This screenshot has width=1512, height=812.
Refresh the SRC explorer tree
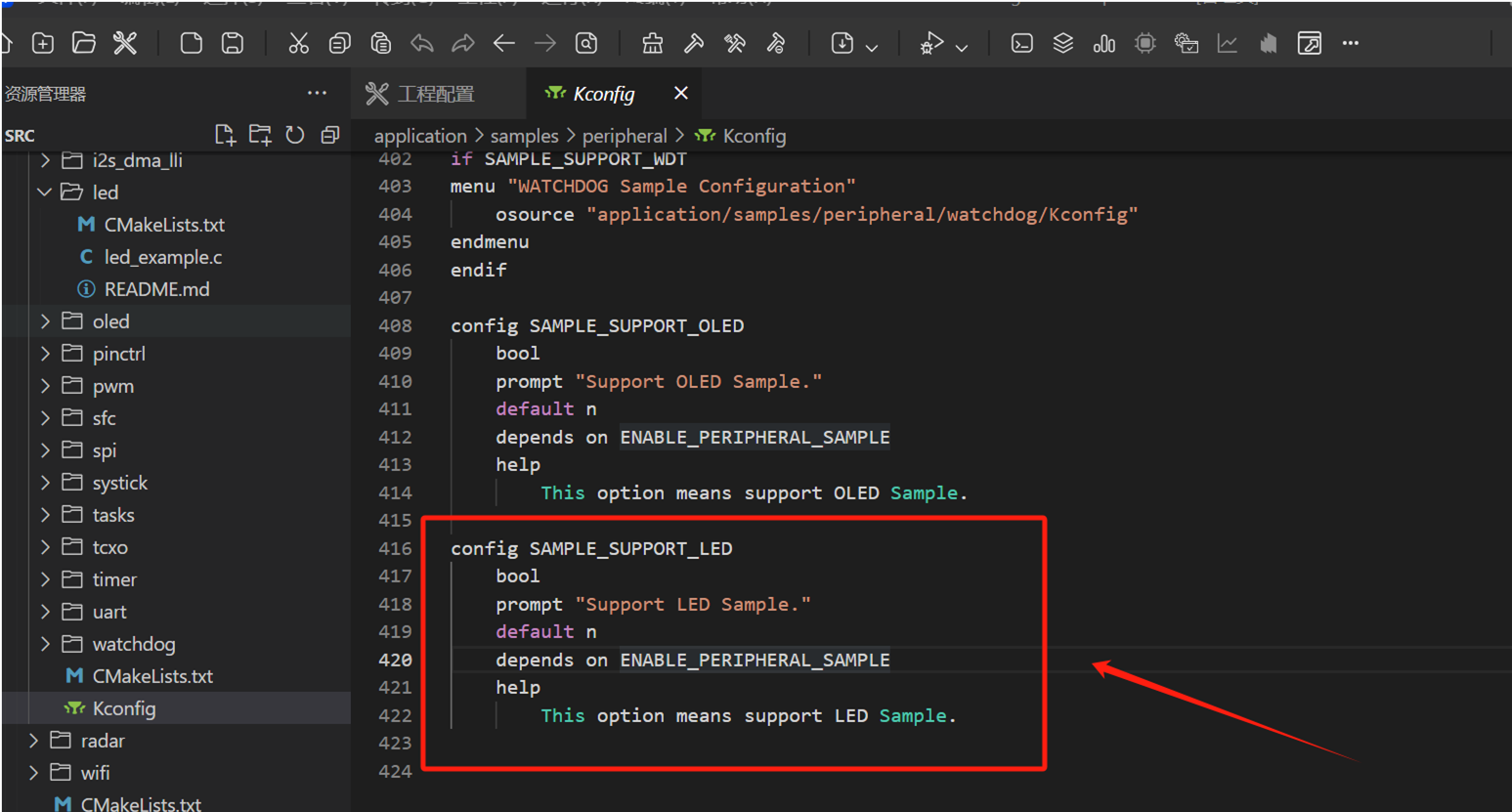click(295, 135)
